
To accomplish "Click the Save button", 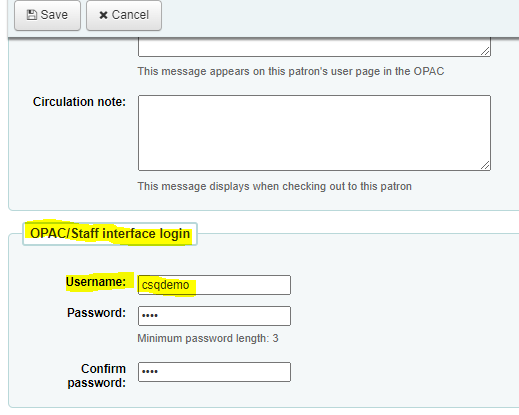I will [x=47, y=15].
